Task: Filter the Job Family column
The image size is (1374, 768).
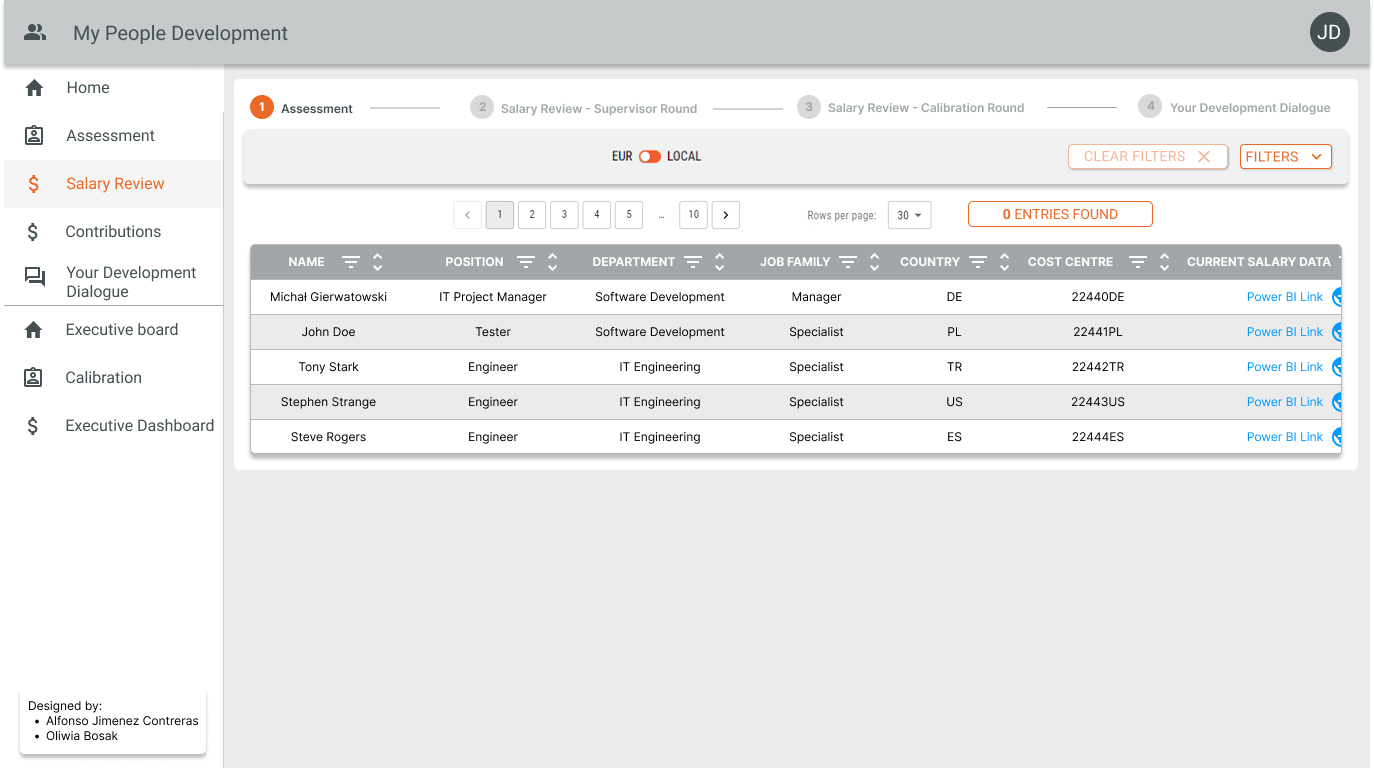Action: 848,262
